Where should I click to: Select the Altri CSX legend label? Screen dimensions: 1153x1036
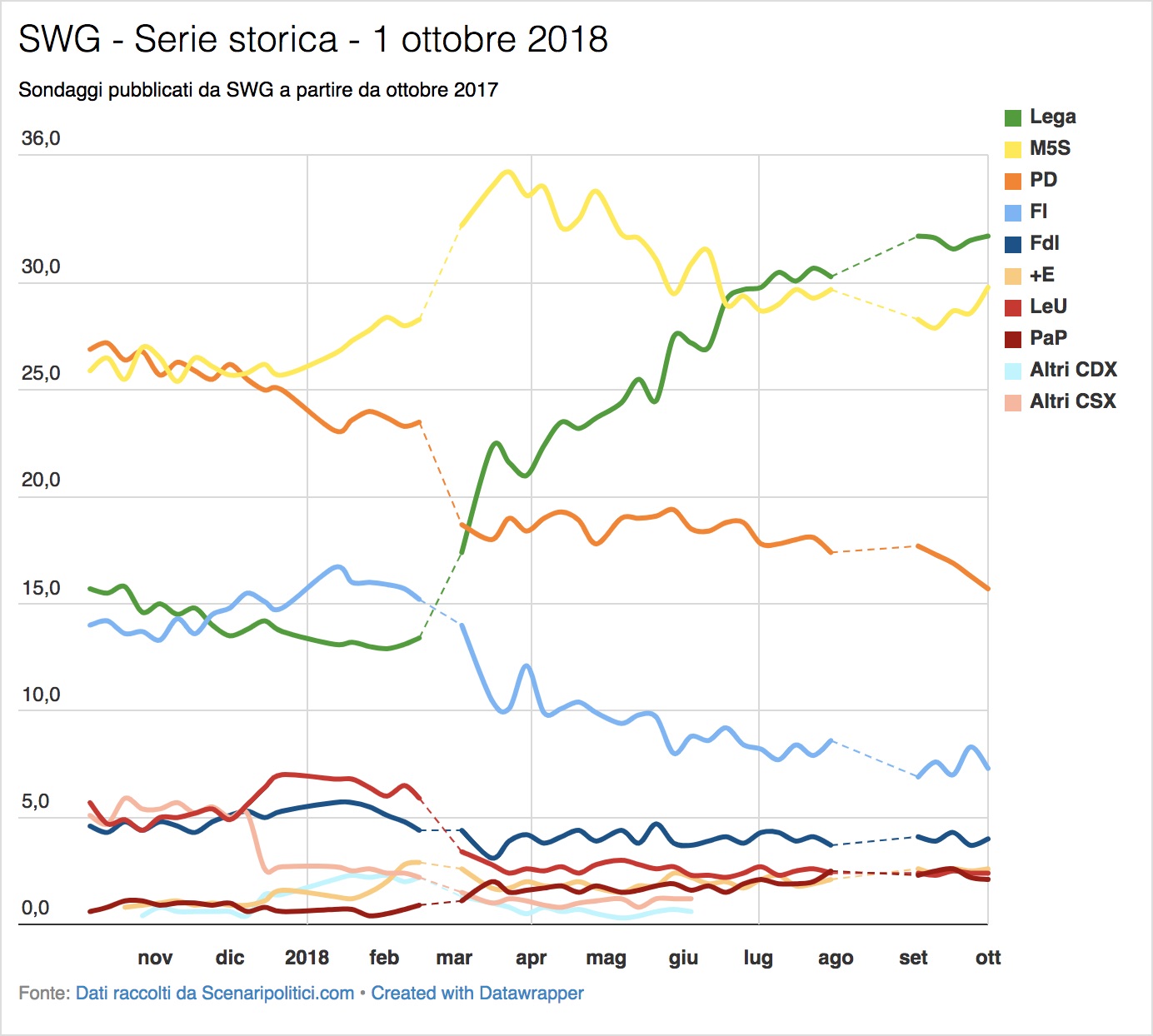[1072, 401]
